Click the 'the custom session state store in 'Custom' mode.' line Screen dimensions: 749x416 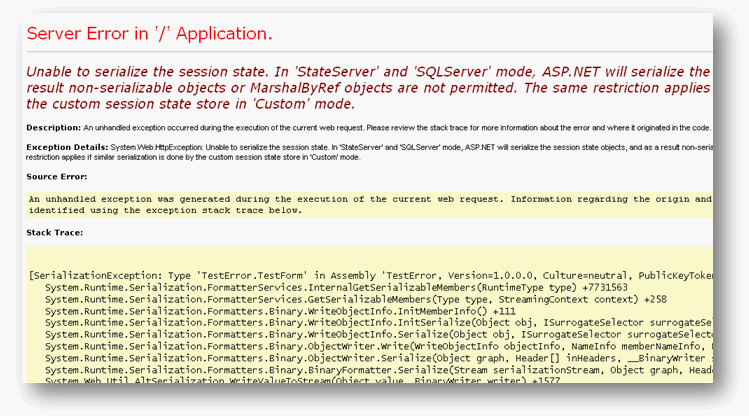pos(191,104)
